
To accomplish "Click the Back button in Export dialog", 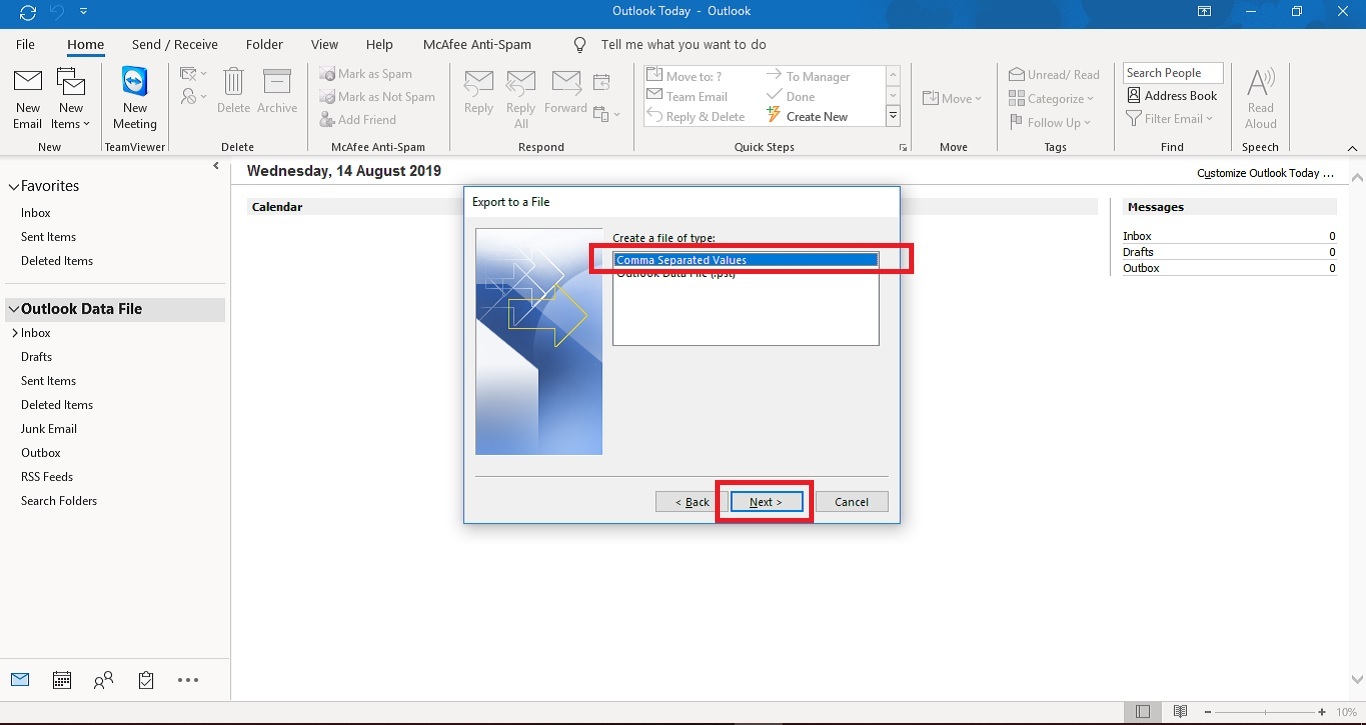I will click(692, 502).
